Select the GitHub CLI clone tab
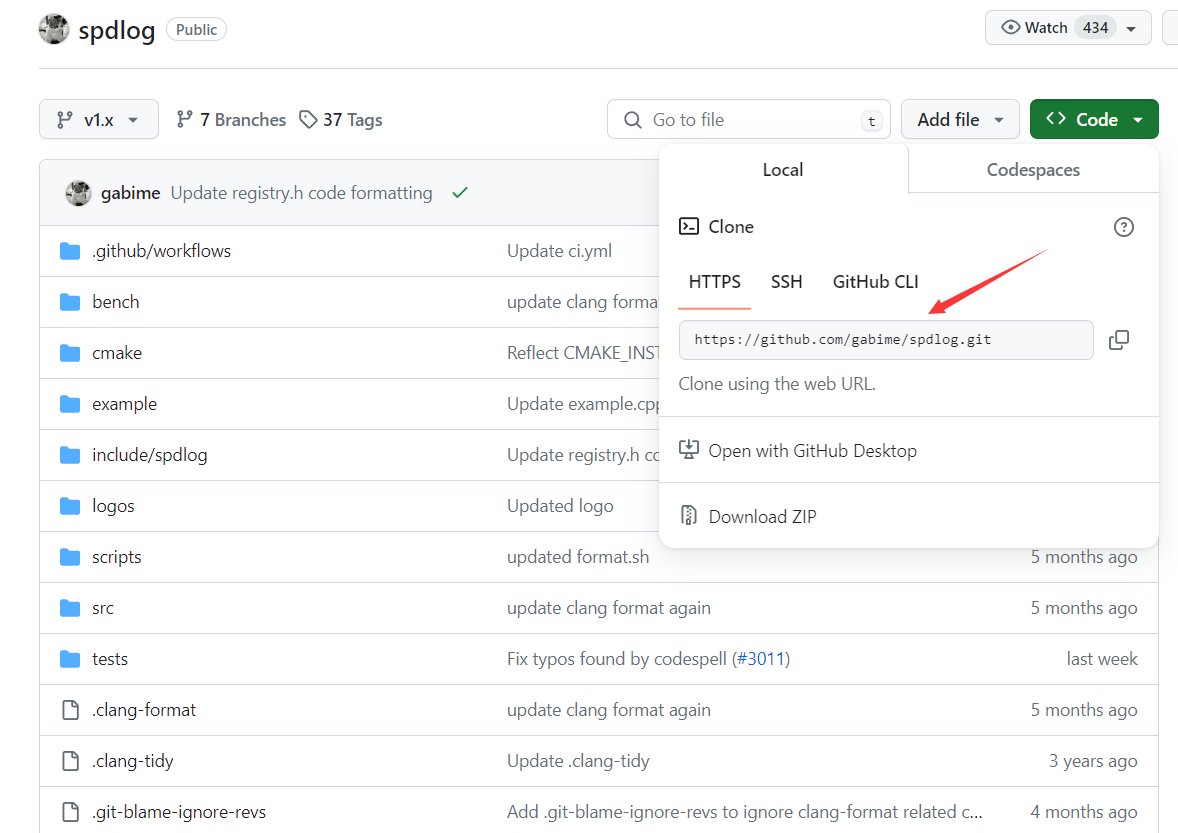This screenshot has width=1178, height=833. coord(875,282)
